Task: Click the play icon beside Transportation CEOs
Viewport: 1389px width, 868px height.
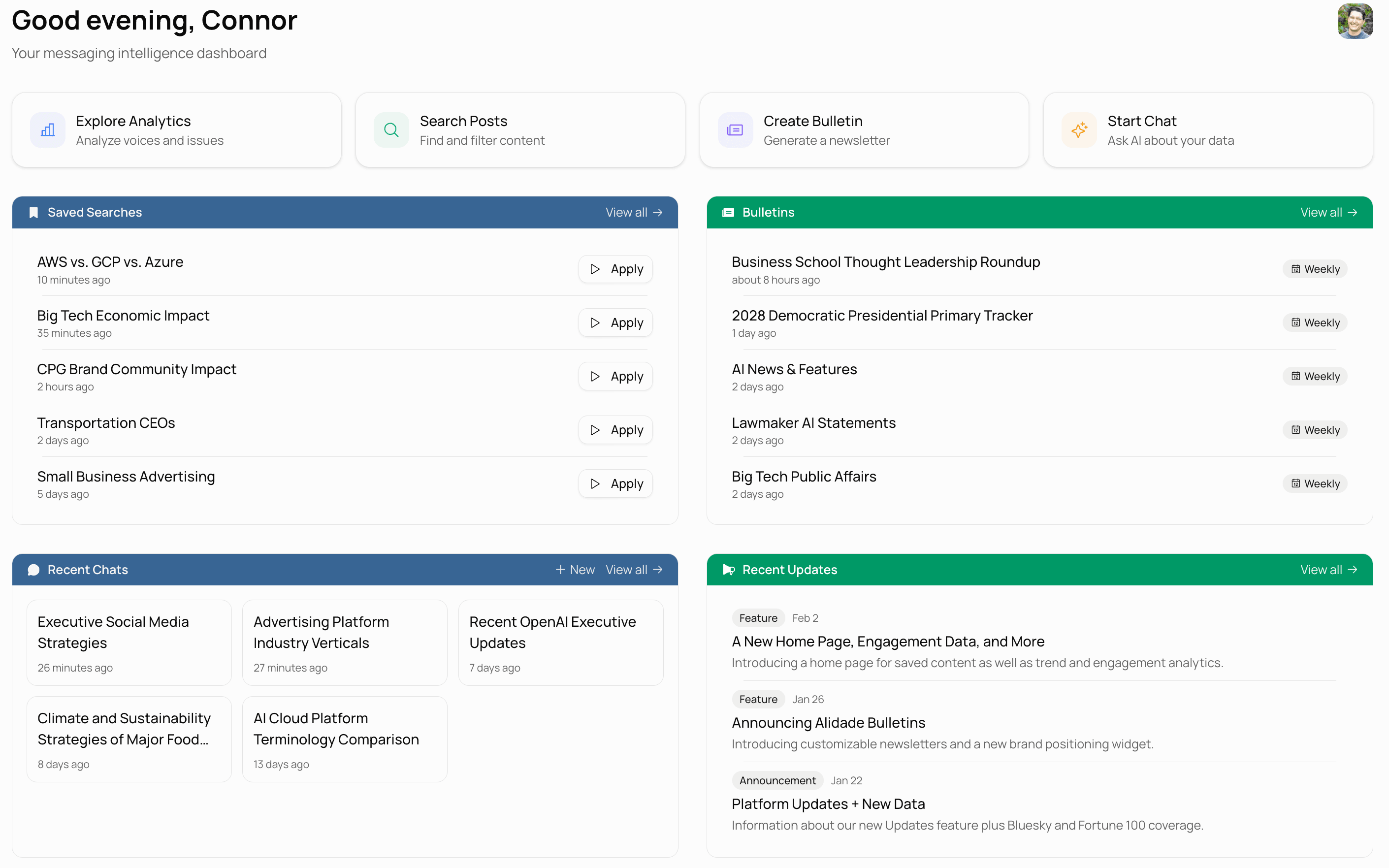Action: pos(595,429)
